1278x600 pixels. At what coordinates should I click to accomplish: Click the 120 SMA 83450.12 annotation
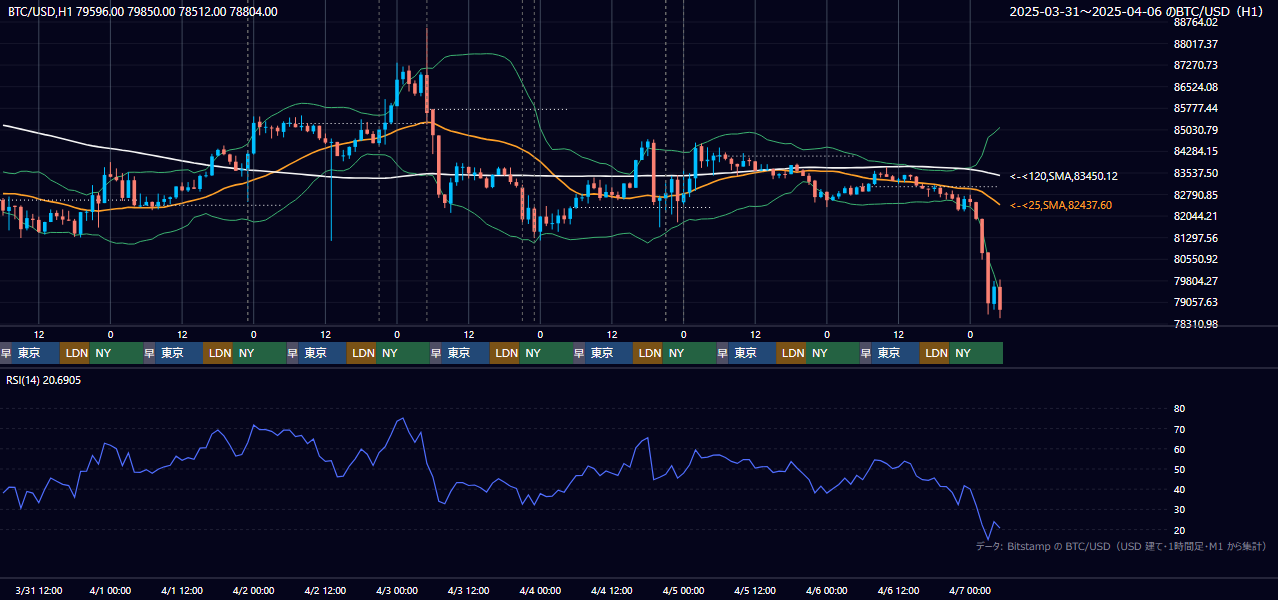(1063, 176)
